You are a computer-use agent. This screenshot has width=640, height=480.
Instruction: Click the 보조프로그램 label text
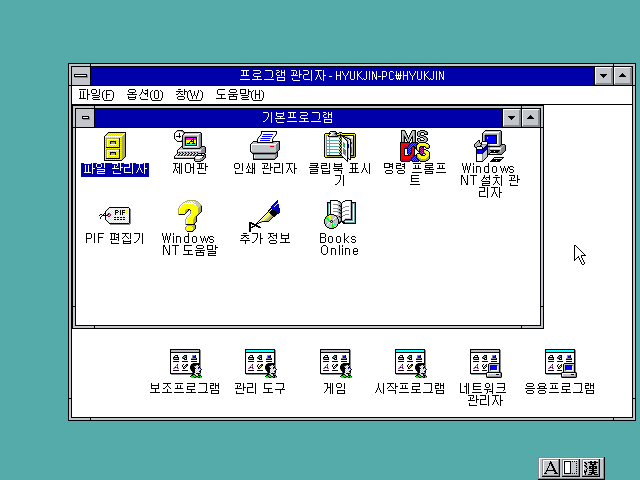pyautogui.click(x=185, y=388)
